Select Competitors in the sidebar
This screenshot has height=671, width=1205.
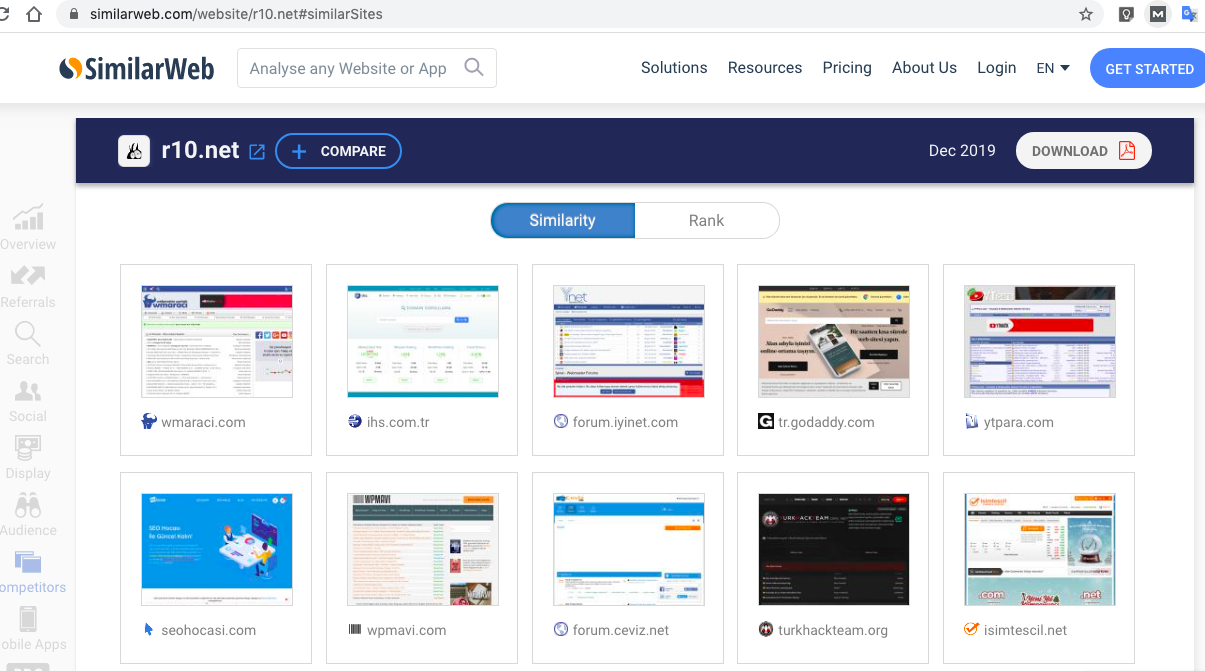coord(30,572)
